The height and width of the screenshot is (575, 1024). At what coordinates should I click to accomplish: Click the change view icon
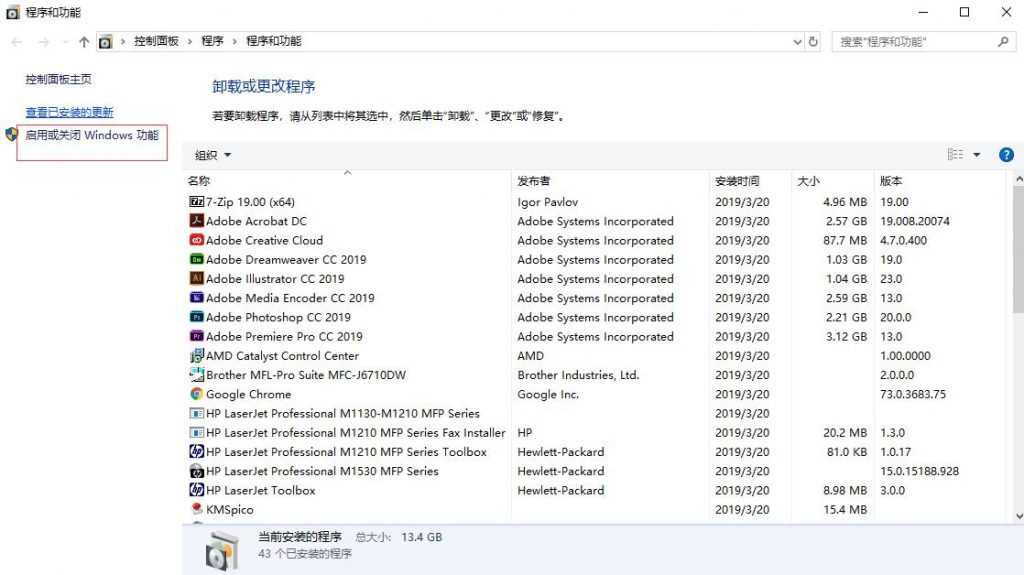(x=955, y=154)
